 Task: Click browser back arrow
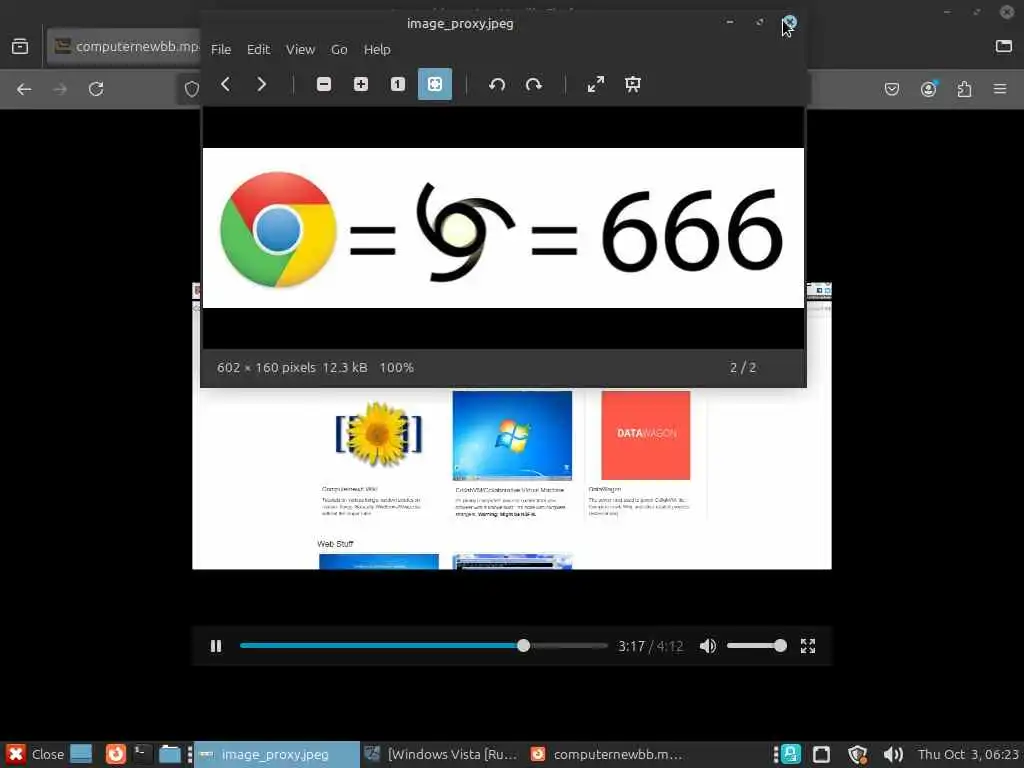click(x=24, y=89)
